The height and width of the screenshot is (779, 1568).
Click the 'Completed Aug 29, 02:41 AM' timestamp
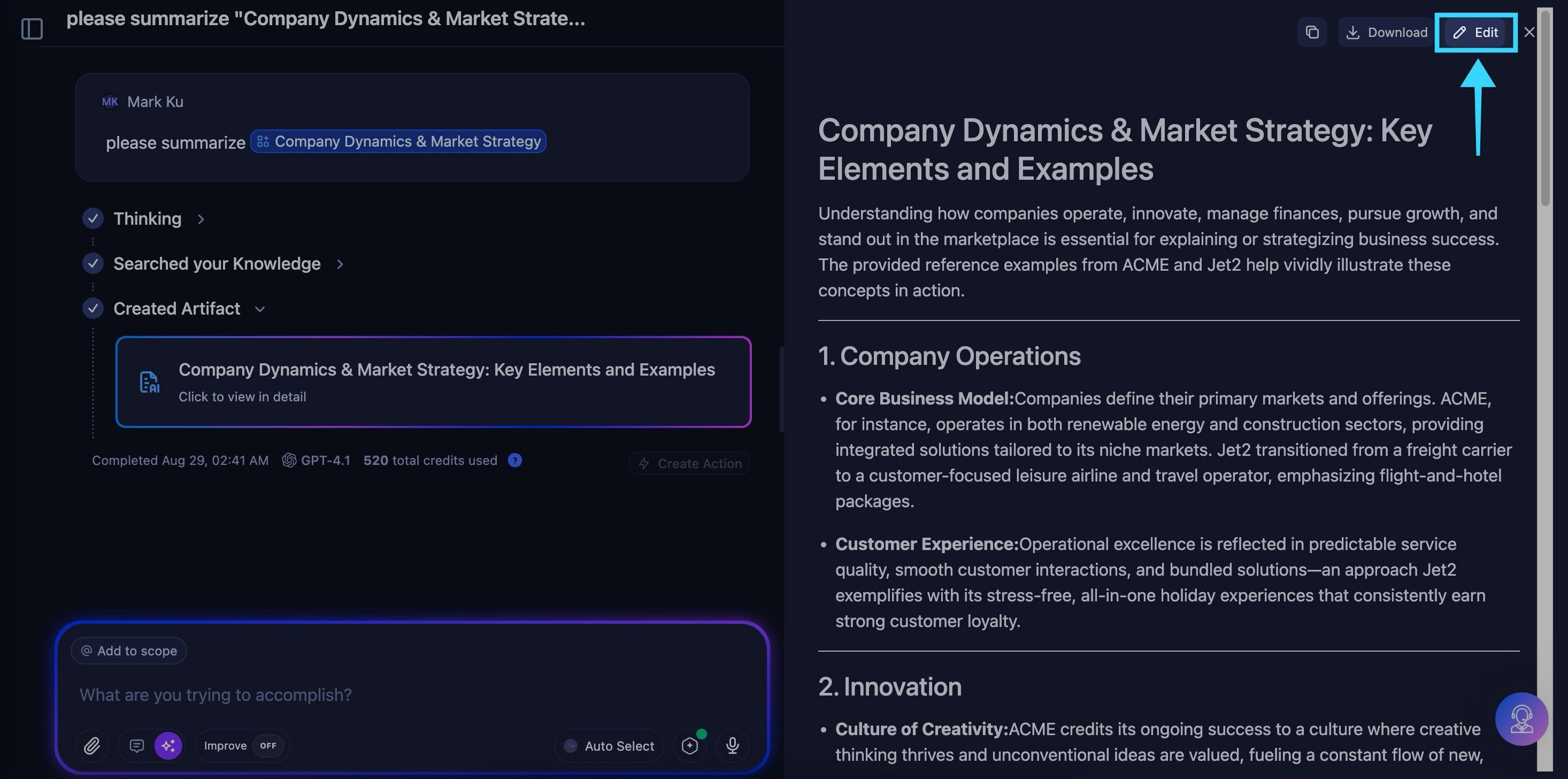click(x=180, y=461)
